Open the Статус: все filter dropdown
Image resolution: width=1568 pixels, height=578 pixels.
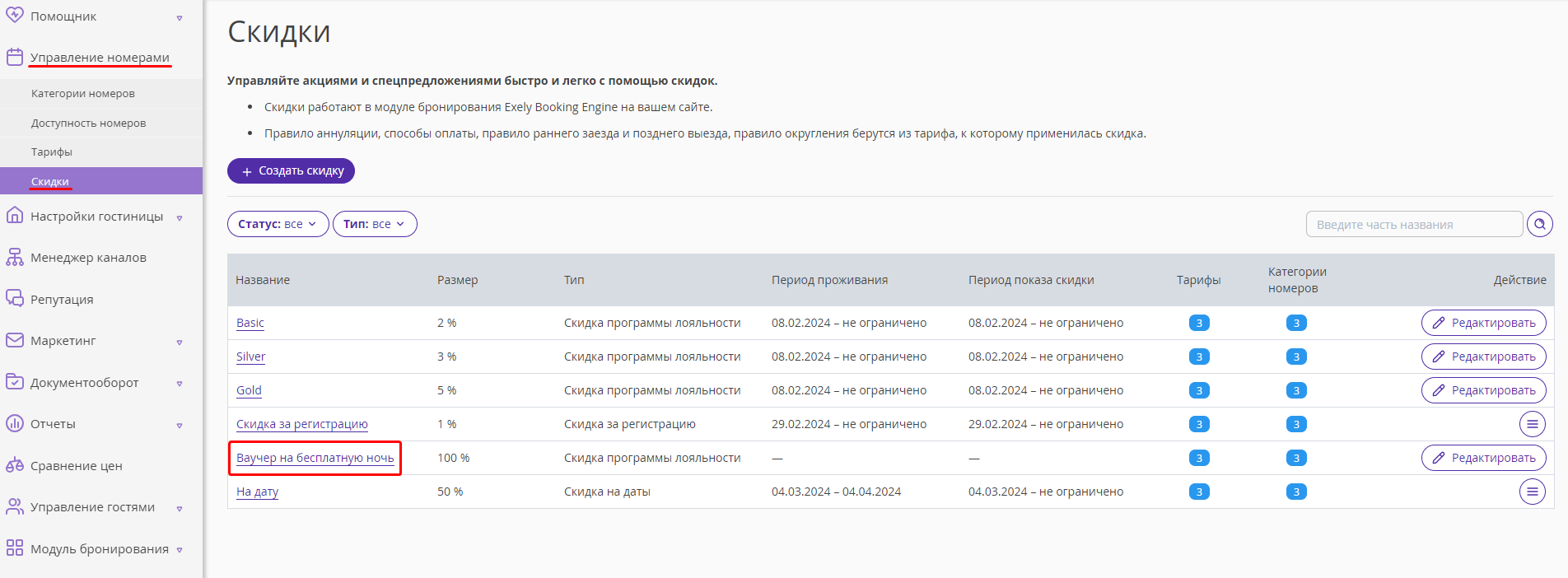tap(278, 224)
